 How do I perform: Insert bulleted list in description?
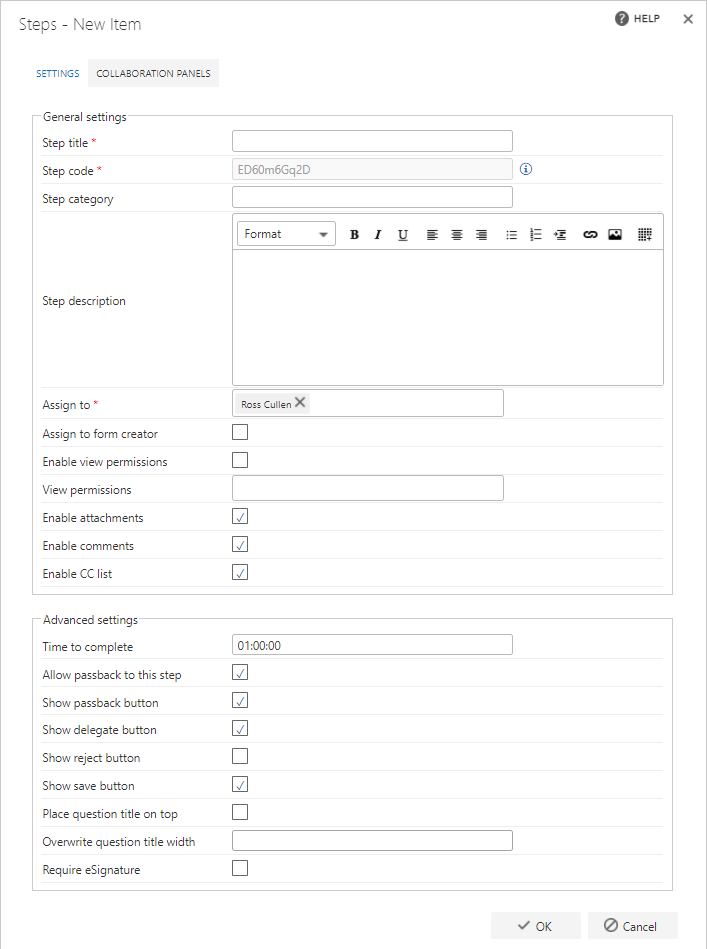point(511,235)
